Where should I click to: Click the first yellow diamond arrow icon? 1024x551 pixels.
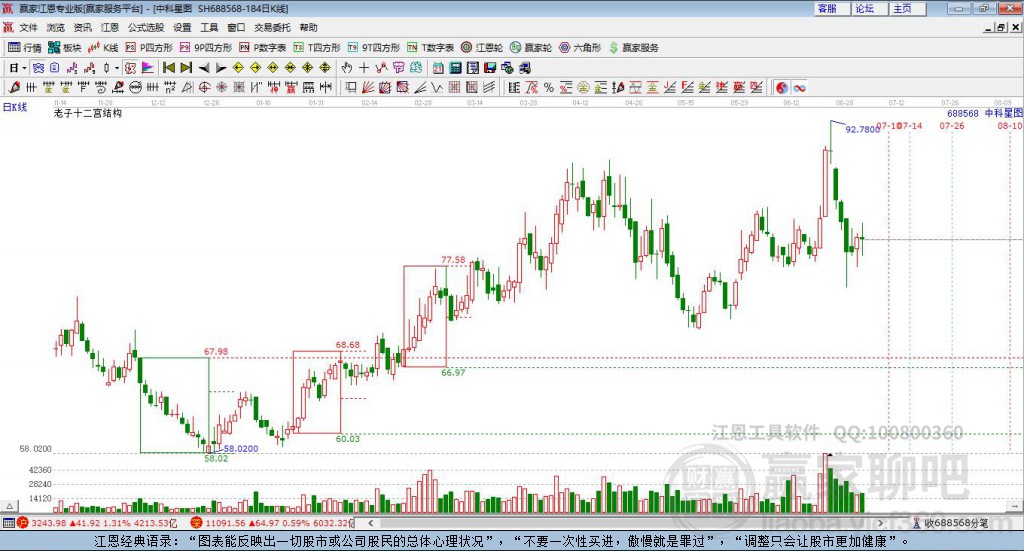tap(238, 68)
